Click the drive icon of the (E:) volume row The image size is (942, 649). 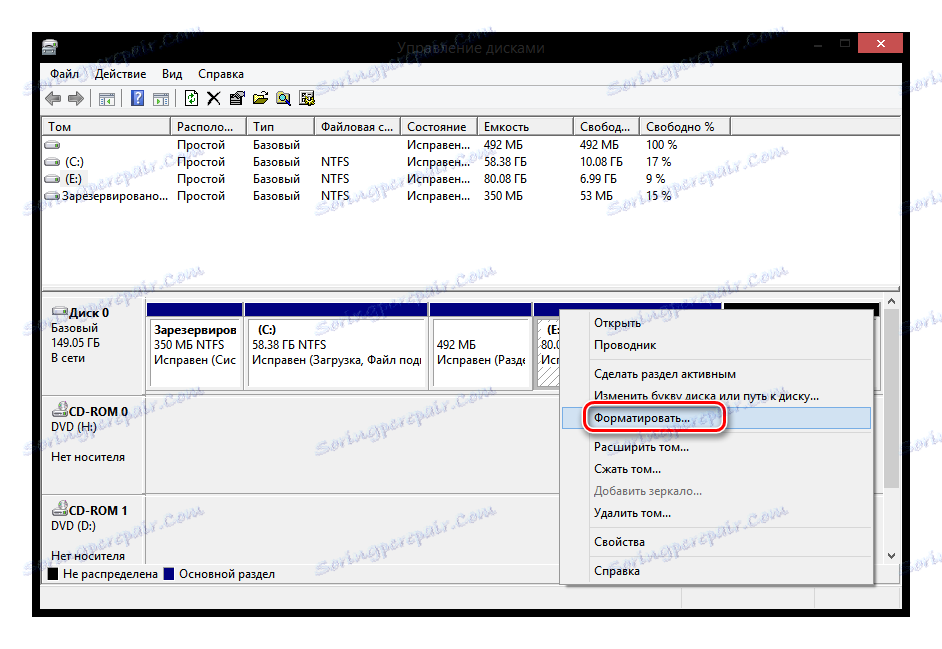[x=52, y=179]
